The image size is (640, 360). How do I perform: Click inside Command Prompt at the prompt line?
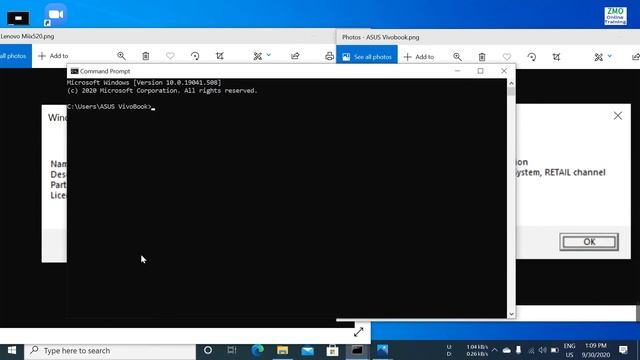coord(111,107)
